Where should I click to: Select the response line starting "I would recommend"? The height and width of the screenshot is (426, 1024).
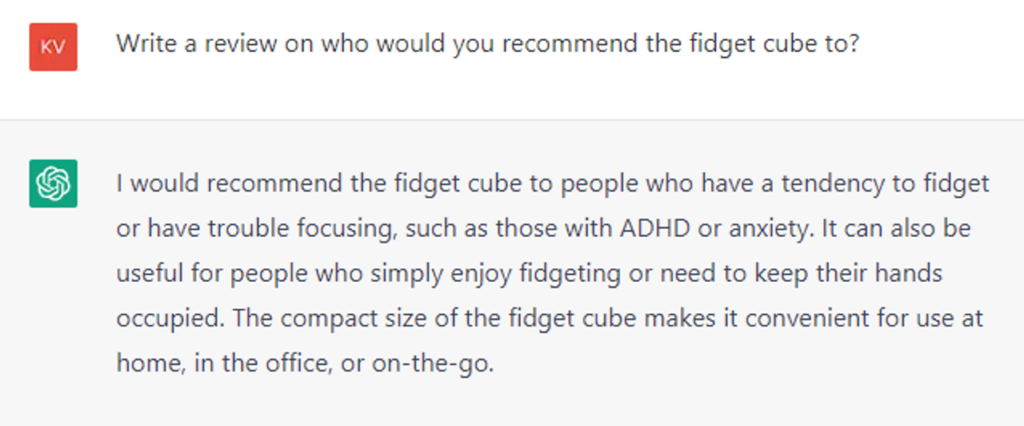(x=552, y=184)
